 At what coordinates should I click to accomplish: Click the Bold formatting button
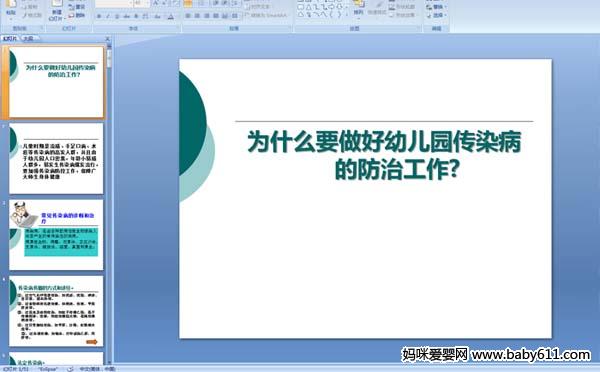click(x=99, y=16)
